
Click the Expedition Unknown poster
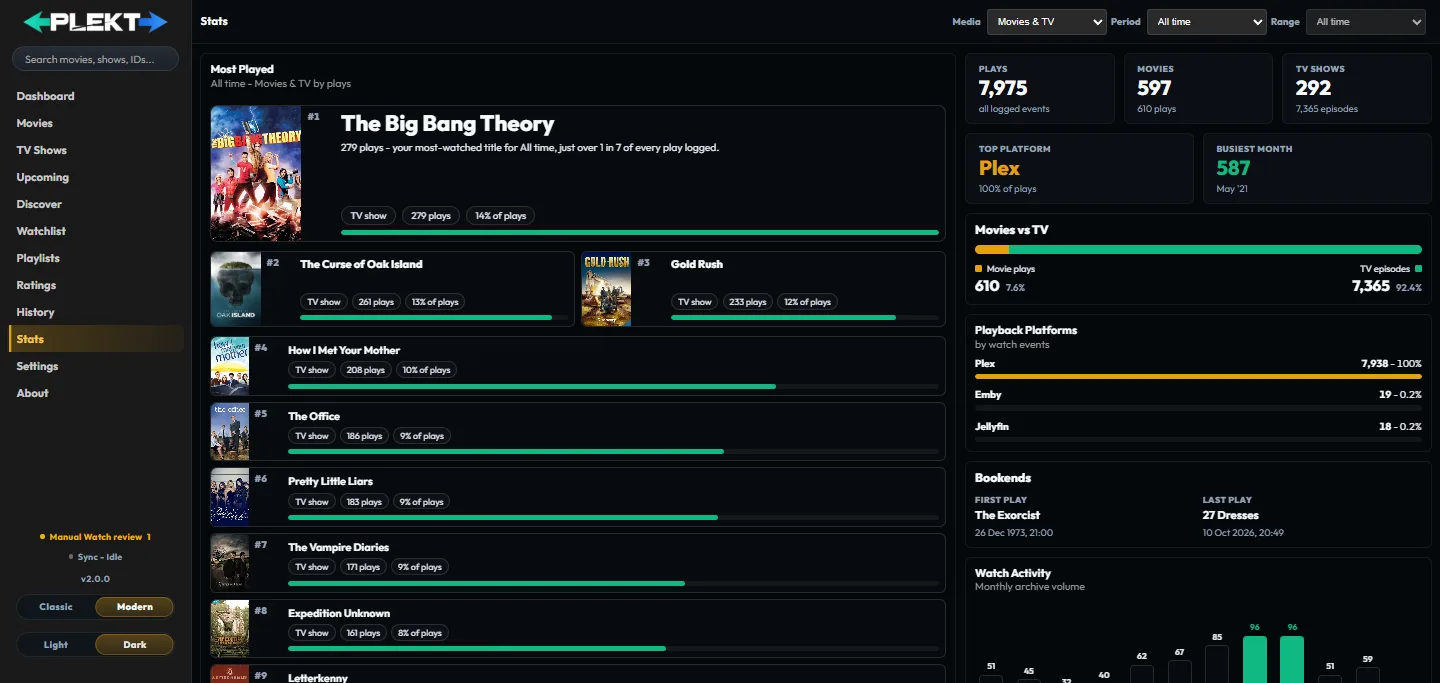(x=230, y=629)
